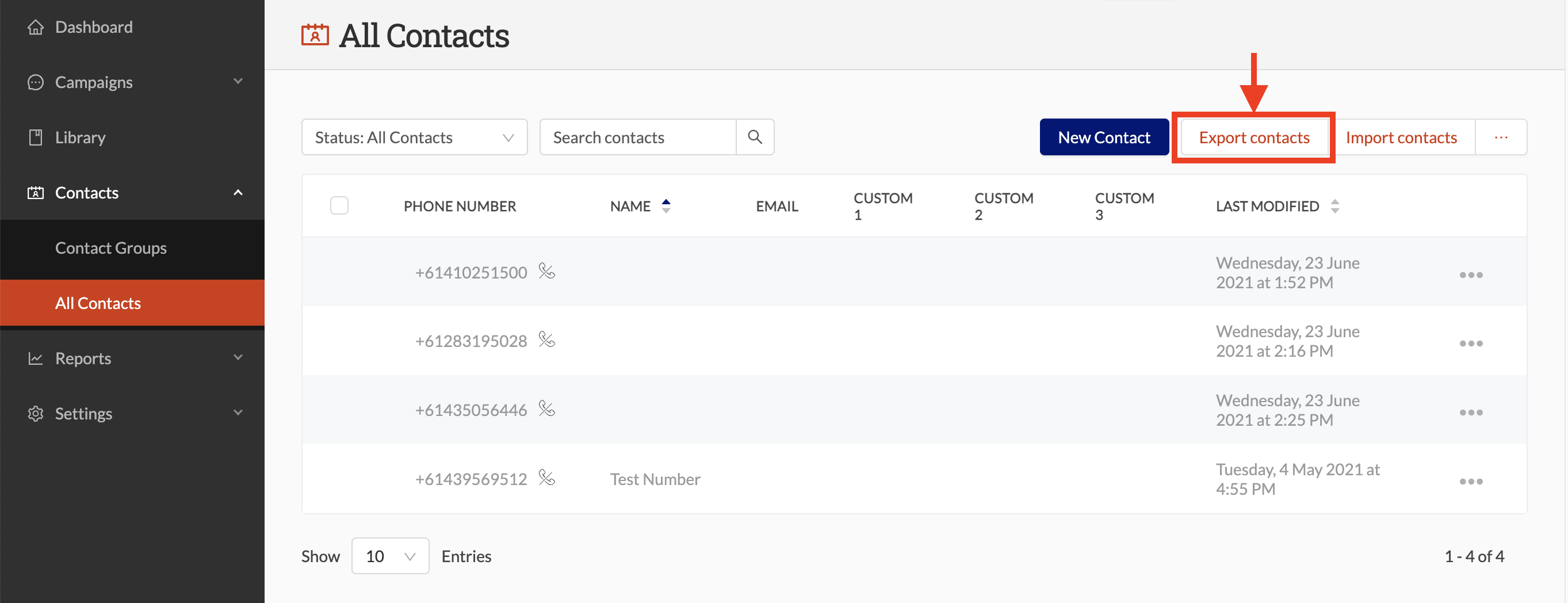Sort by Name column arrow
The height and width of the screenshot is (603, 1568).
[x=666, y=206]
